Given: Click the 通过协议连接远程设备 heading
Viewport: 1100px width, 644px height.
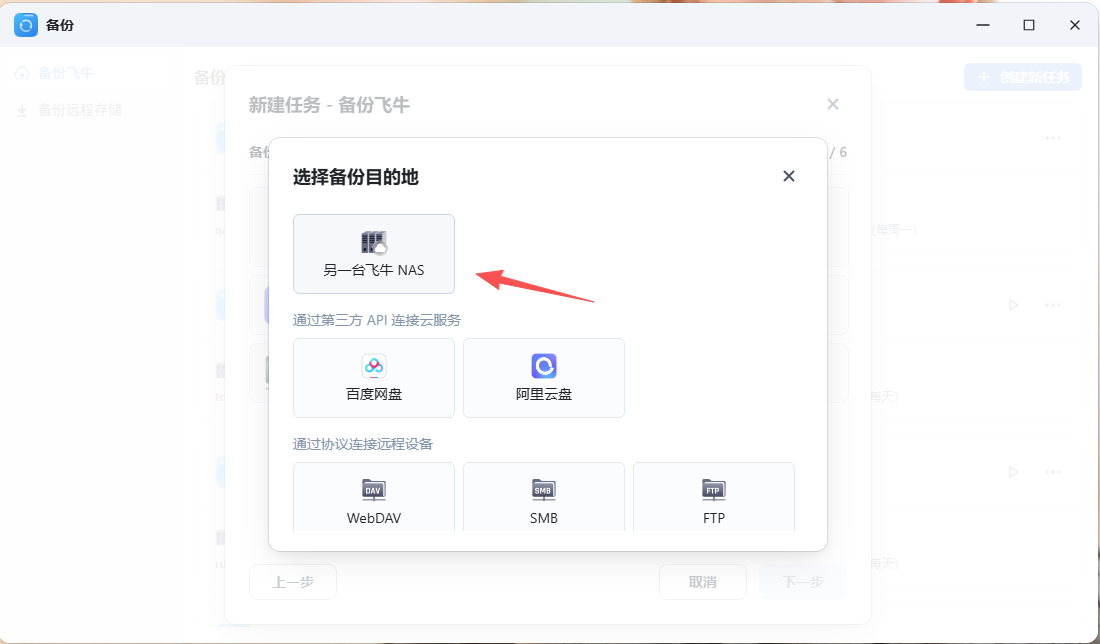Looking at the screenshot, I should [363, 444].
